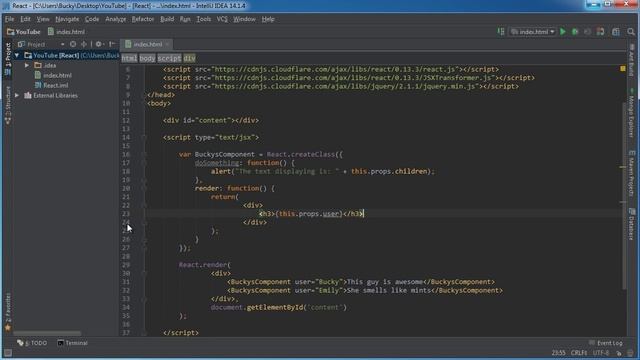The image size is (640, 360).
Task: Open the Search Everywhere magnifier
Action: pyautogui.click(x=631, y=31)
